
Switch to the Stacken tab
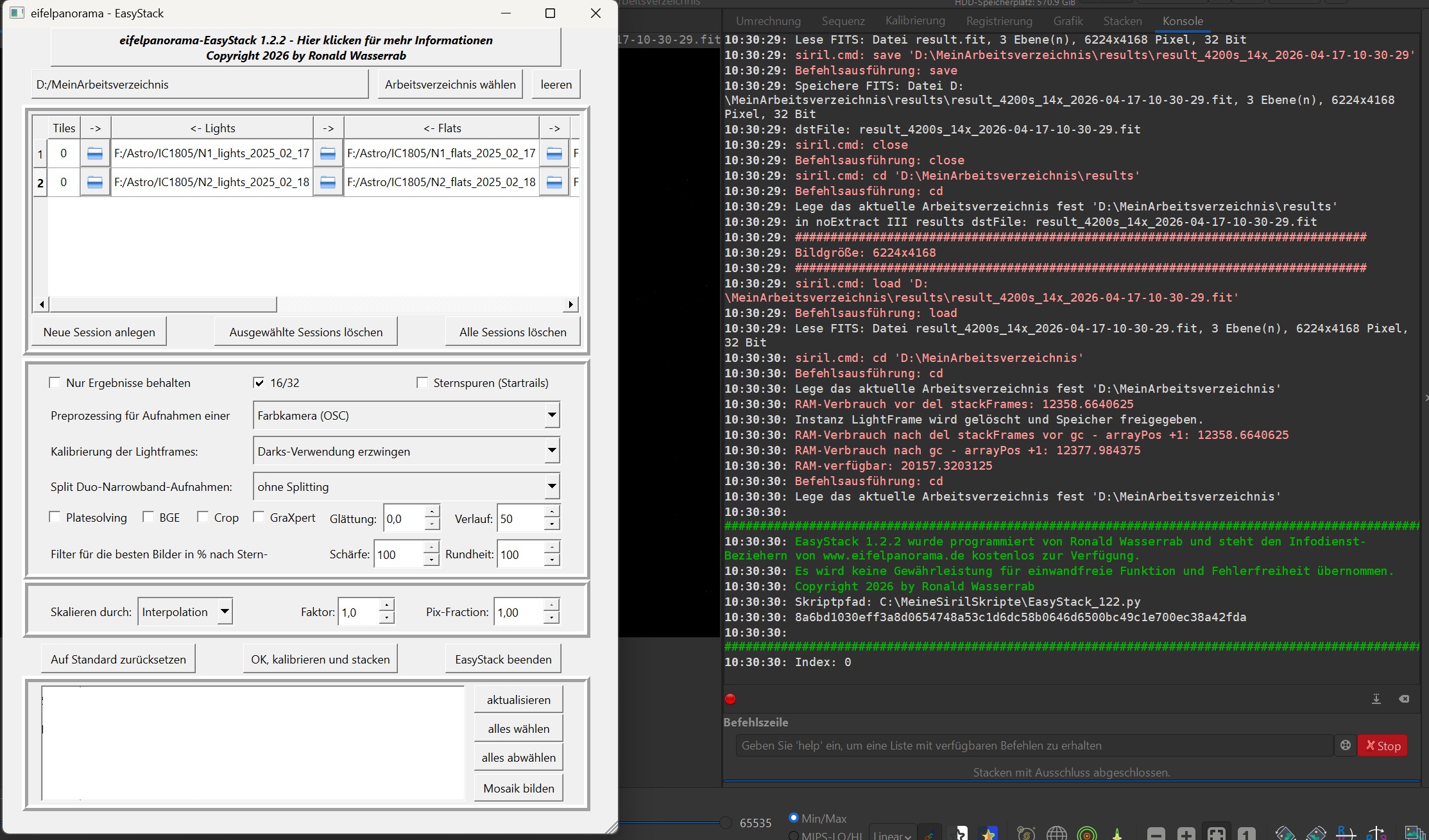coord(1122,21)
